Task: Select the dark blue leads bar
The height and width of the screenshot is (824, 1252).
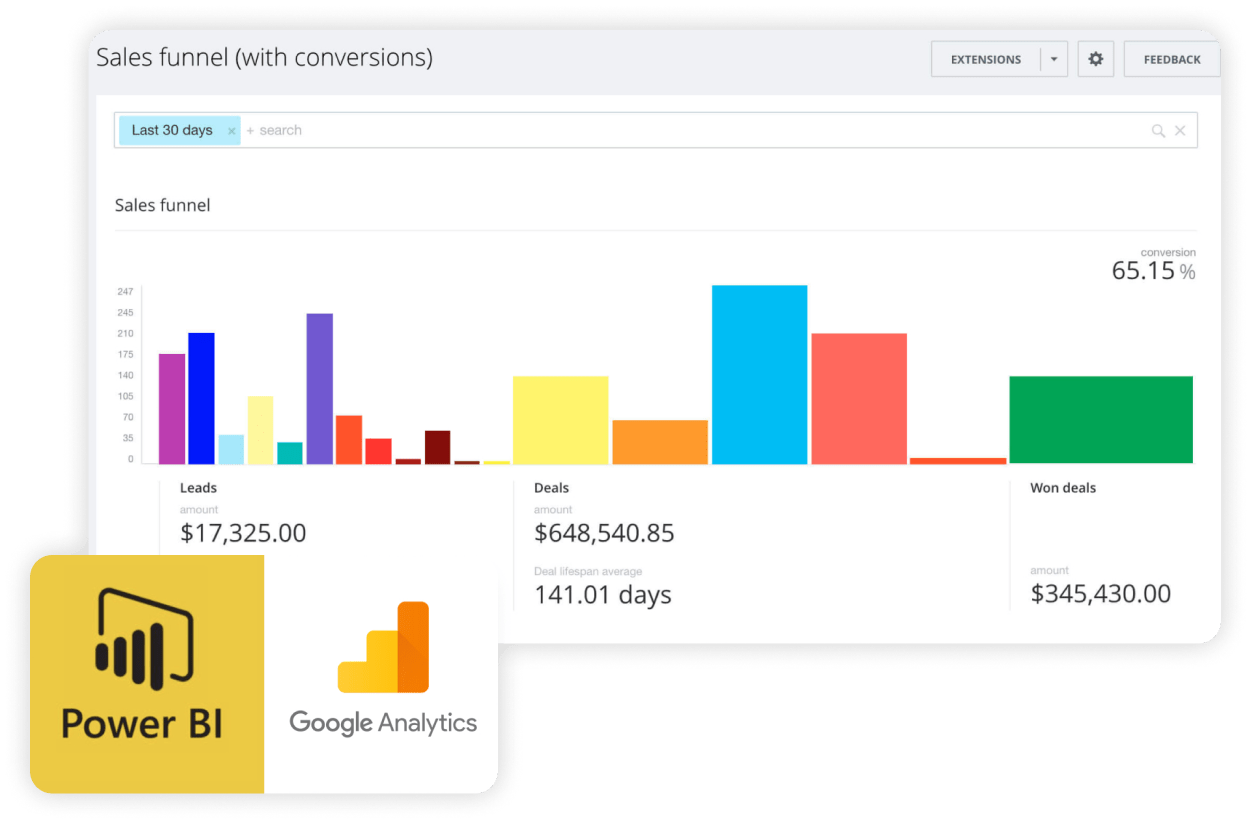Action: 201,398
